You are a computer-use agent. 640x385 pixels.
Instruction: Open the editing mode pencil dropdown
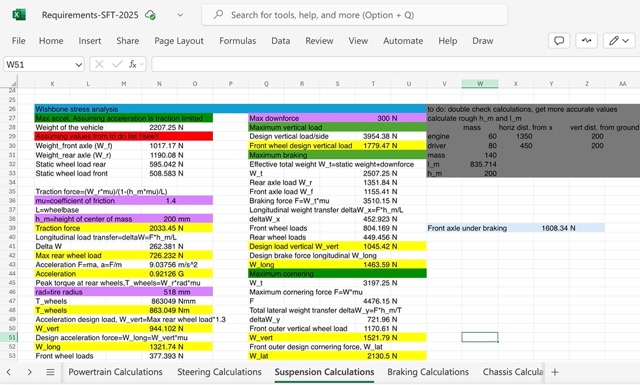619,41
